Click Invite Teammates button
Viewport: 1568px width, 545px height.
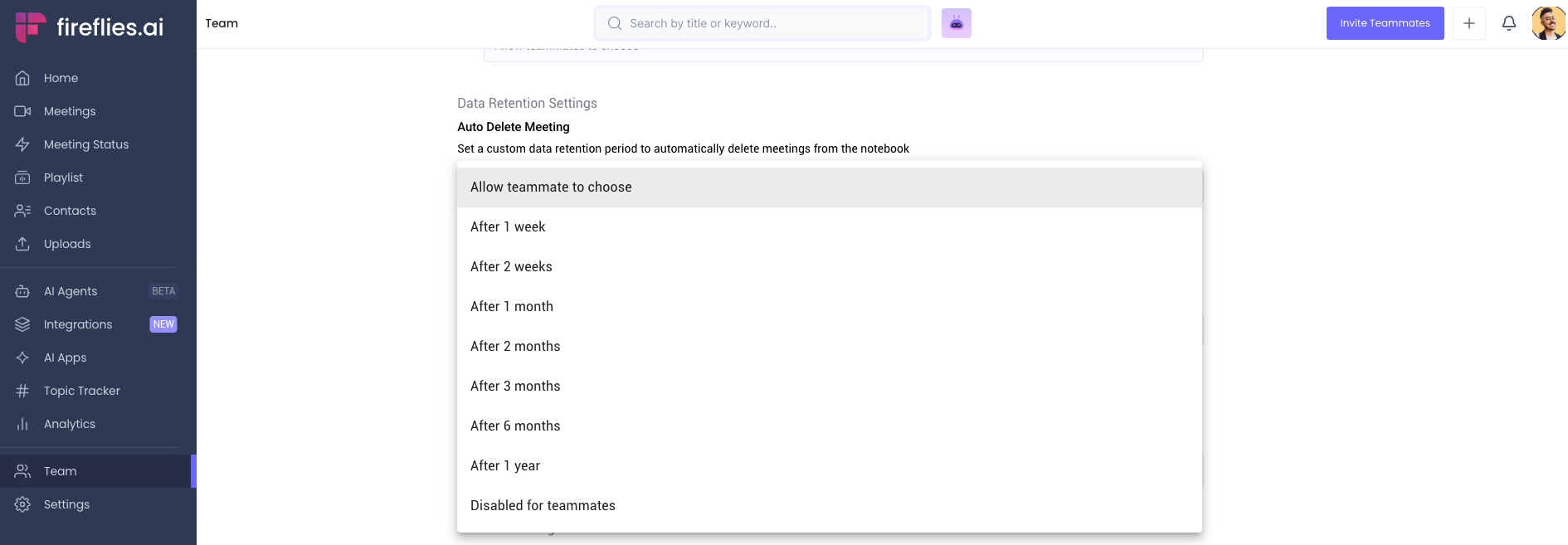(1385, 23)
